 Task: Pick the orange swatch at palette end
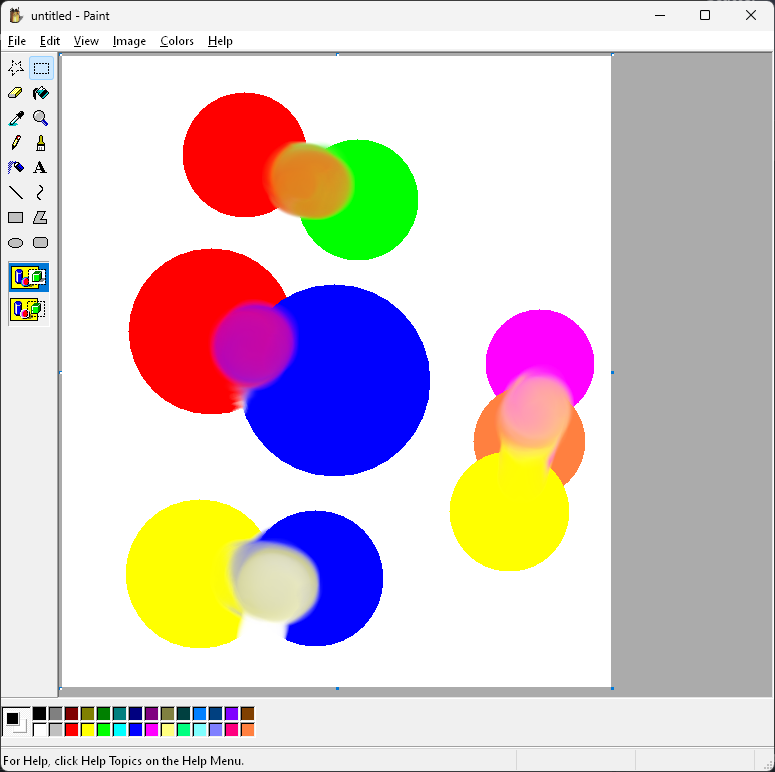247,729
